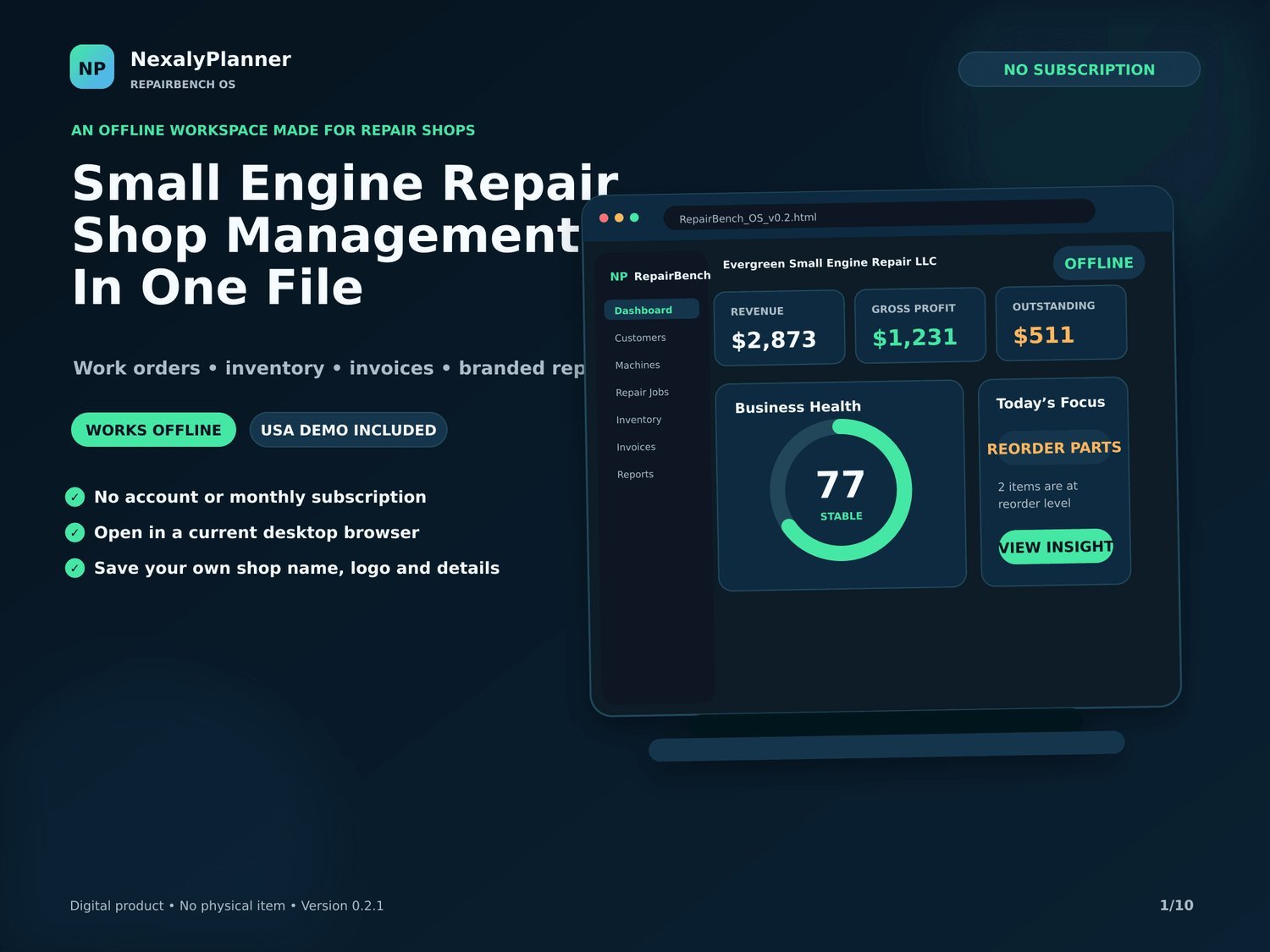Click the Business Health circular gauge
Viewport: 1270px width, 952px height.
841,490
